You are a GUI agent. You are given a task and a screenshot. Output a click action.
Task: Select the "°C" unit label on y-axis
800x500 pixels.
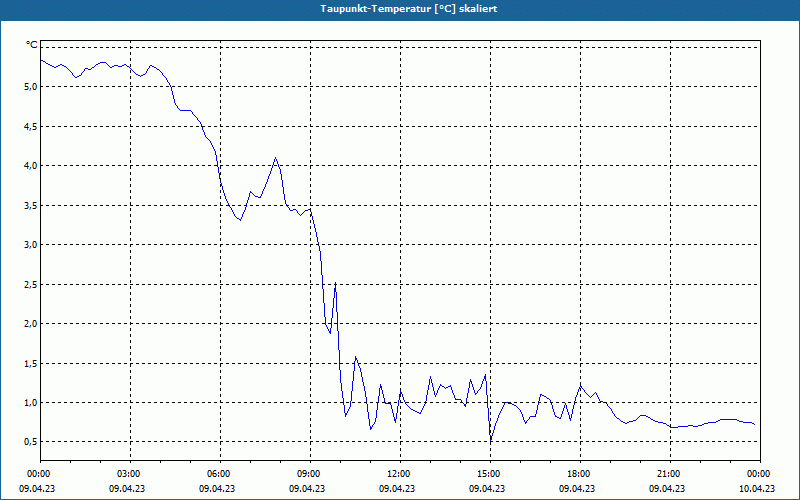click(32, 45)
